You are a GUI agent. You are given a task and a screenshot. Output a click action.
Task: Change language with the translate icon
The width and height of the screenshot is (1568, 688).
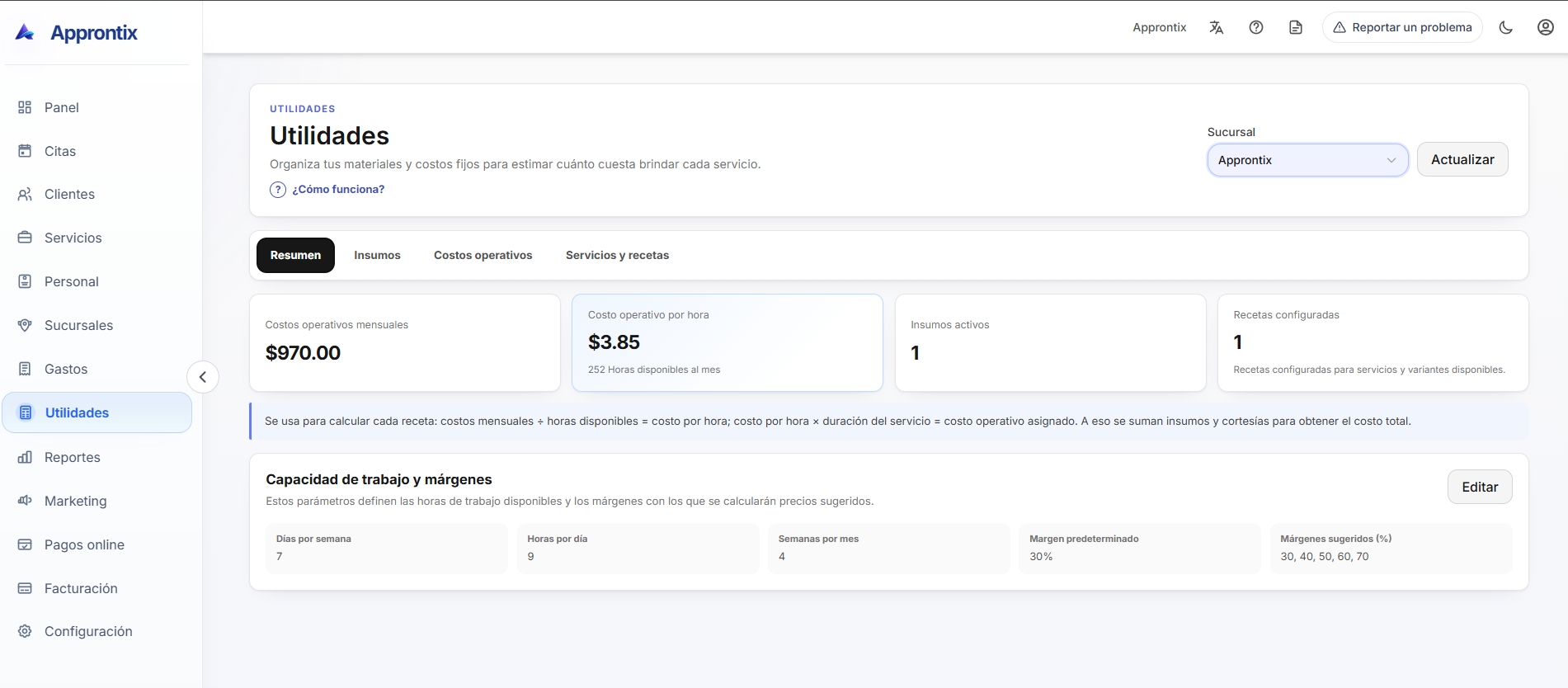(x=1217, y=27)
